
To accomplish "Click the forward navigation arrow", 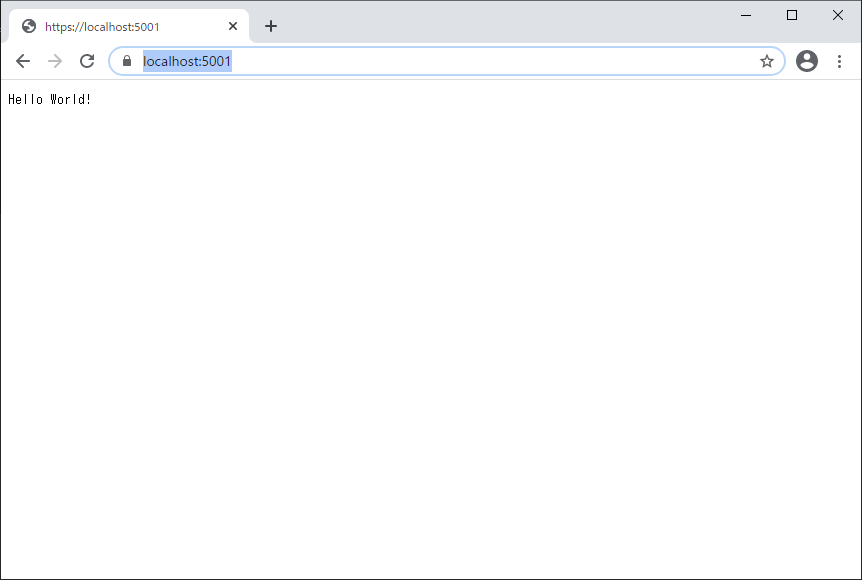I will 55,61.
